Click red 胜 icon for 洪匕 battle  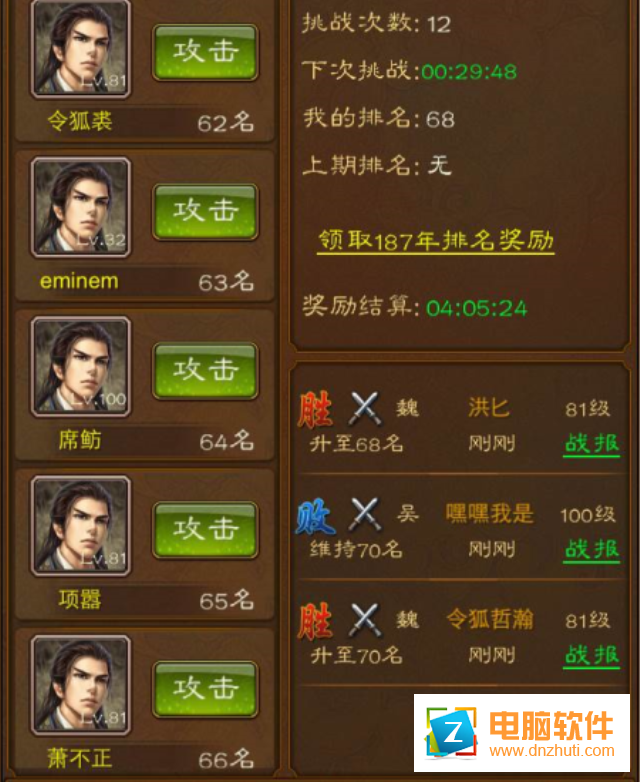click(315, 410)
